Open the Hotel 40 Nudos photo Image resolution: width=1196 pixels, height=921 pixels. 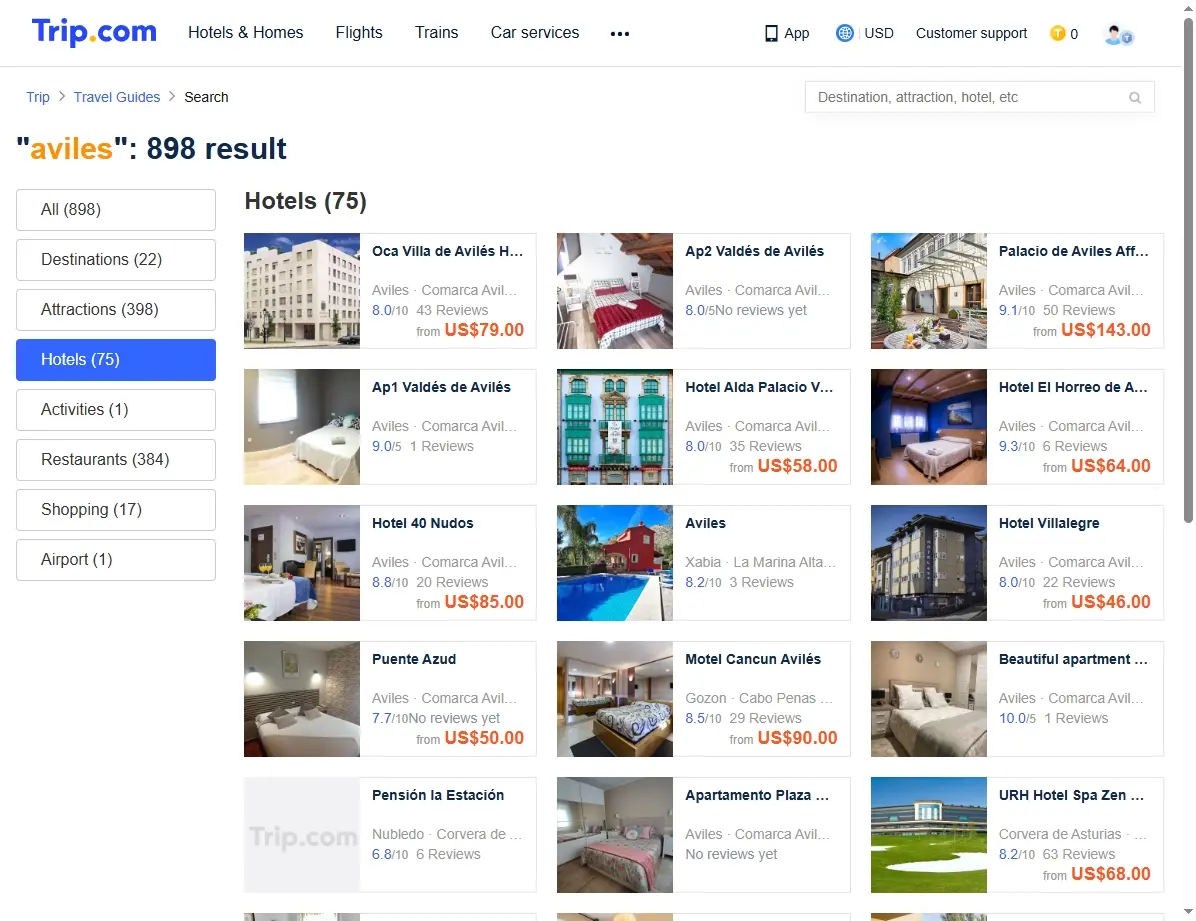coord(302,562)
